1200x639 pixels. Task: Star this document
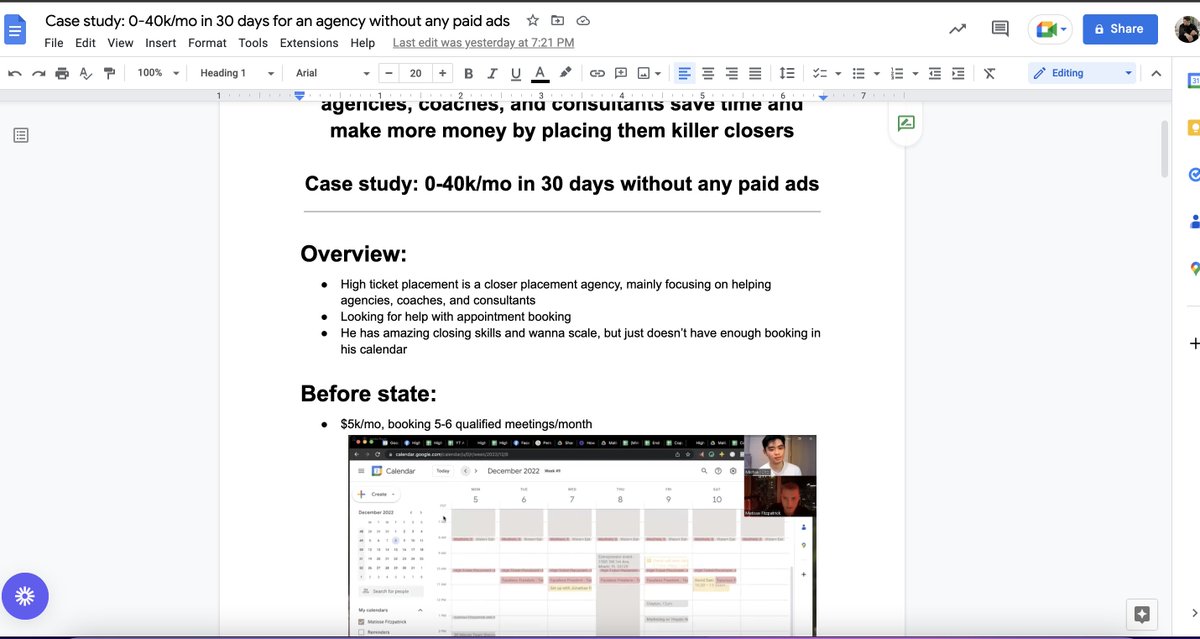click(533, 20)
